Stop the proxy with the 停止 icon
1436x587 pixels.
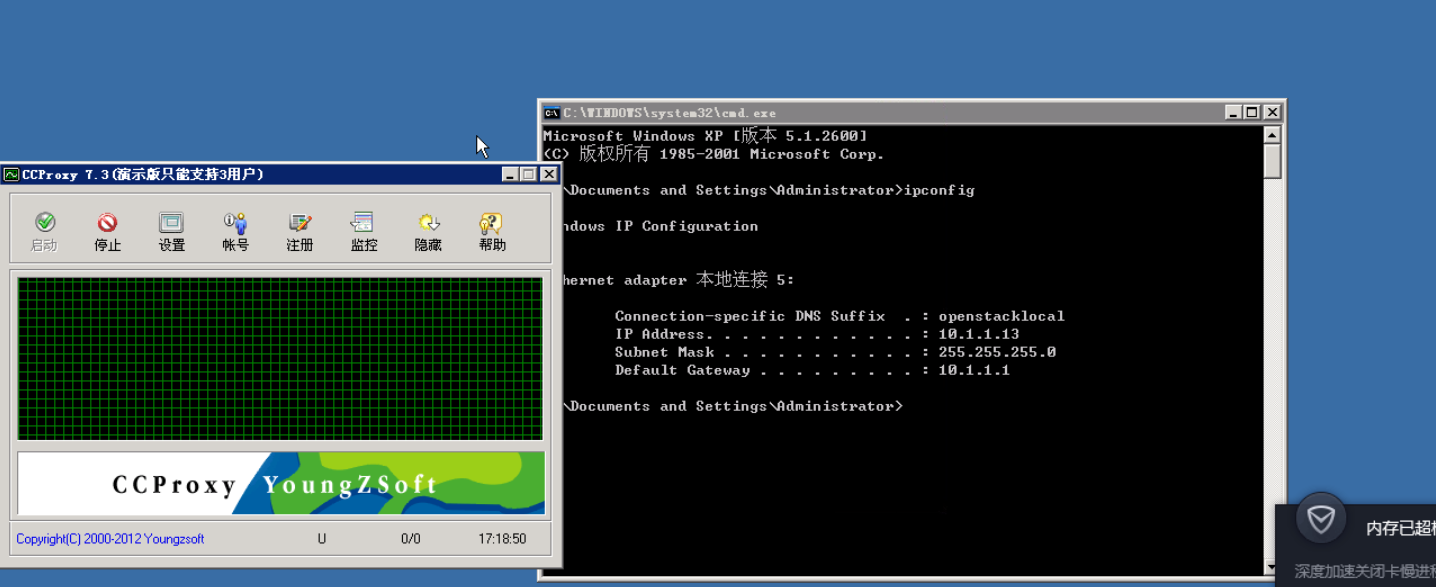(x=107, y=232)
